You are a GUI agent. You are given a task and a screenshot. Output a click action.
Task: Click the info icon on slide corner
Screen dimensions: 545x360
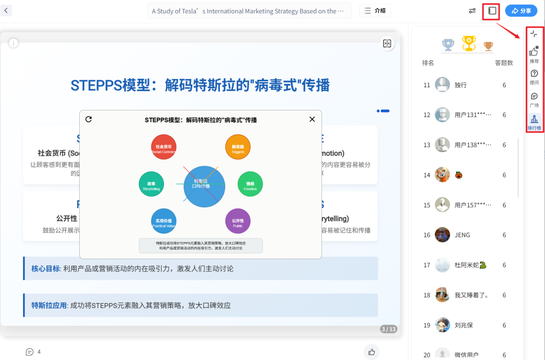pos(13,43)
